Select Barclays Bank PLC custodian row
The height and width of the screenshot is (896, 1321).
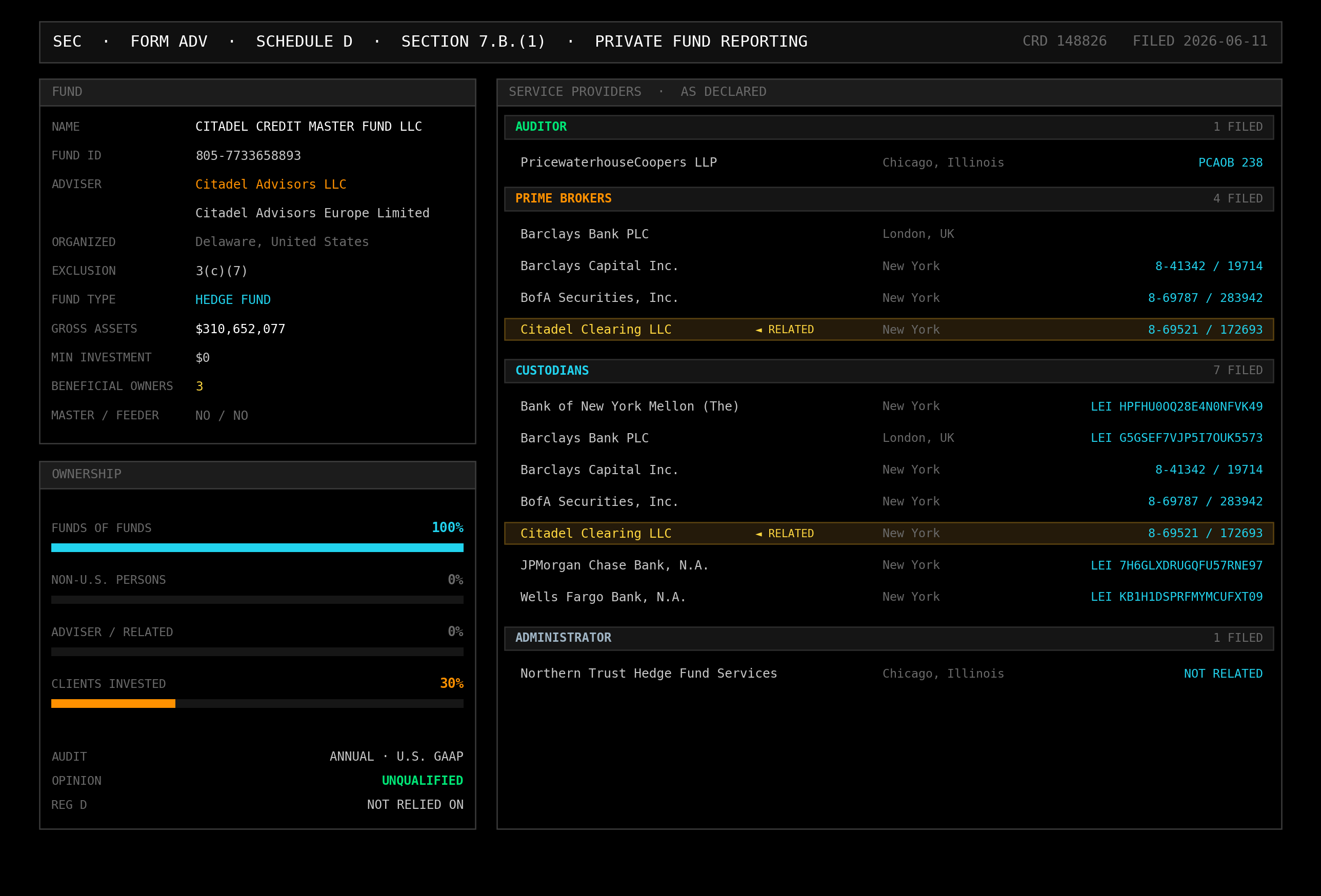click(x=888, y=438)
